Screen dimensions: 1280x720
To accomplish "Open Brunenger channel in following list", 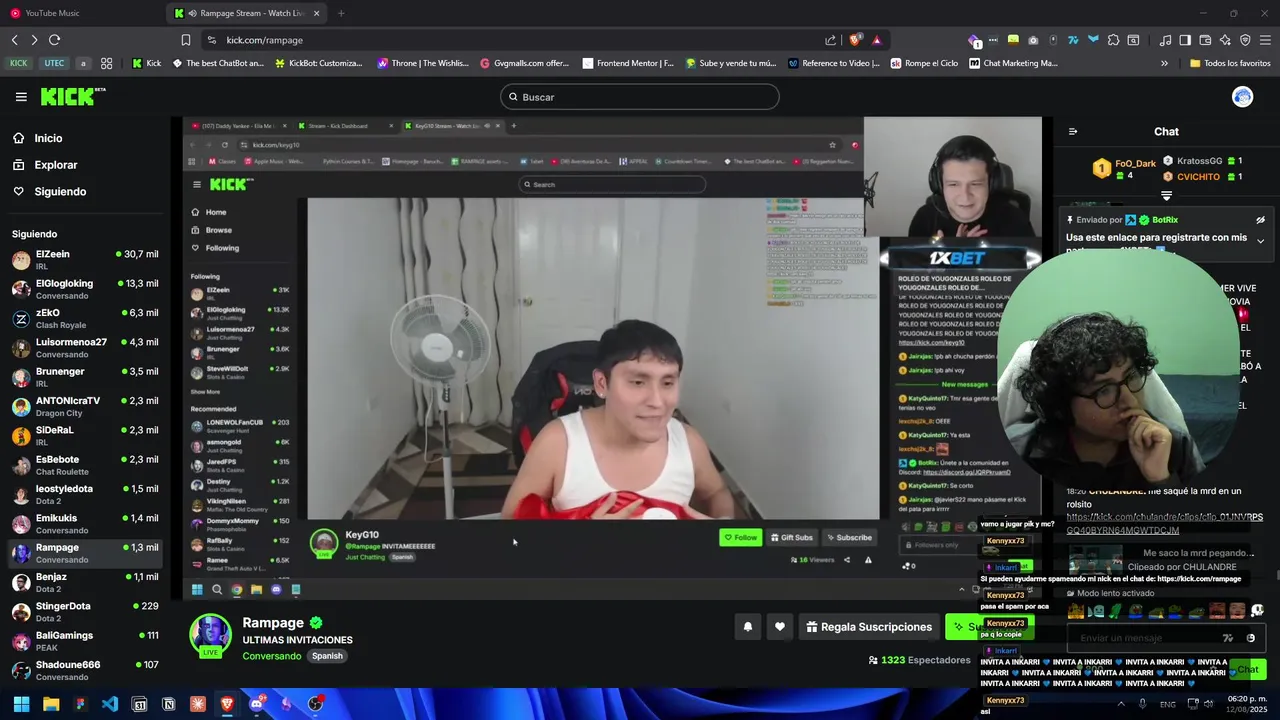I will tap(85, 377).
